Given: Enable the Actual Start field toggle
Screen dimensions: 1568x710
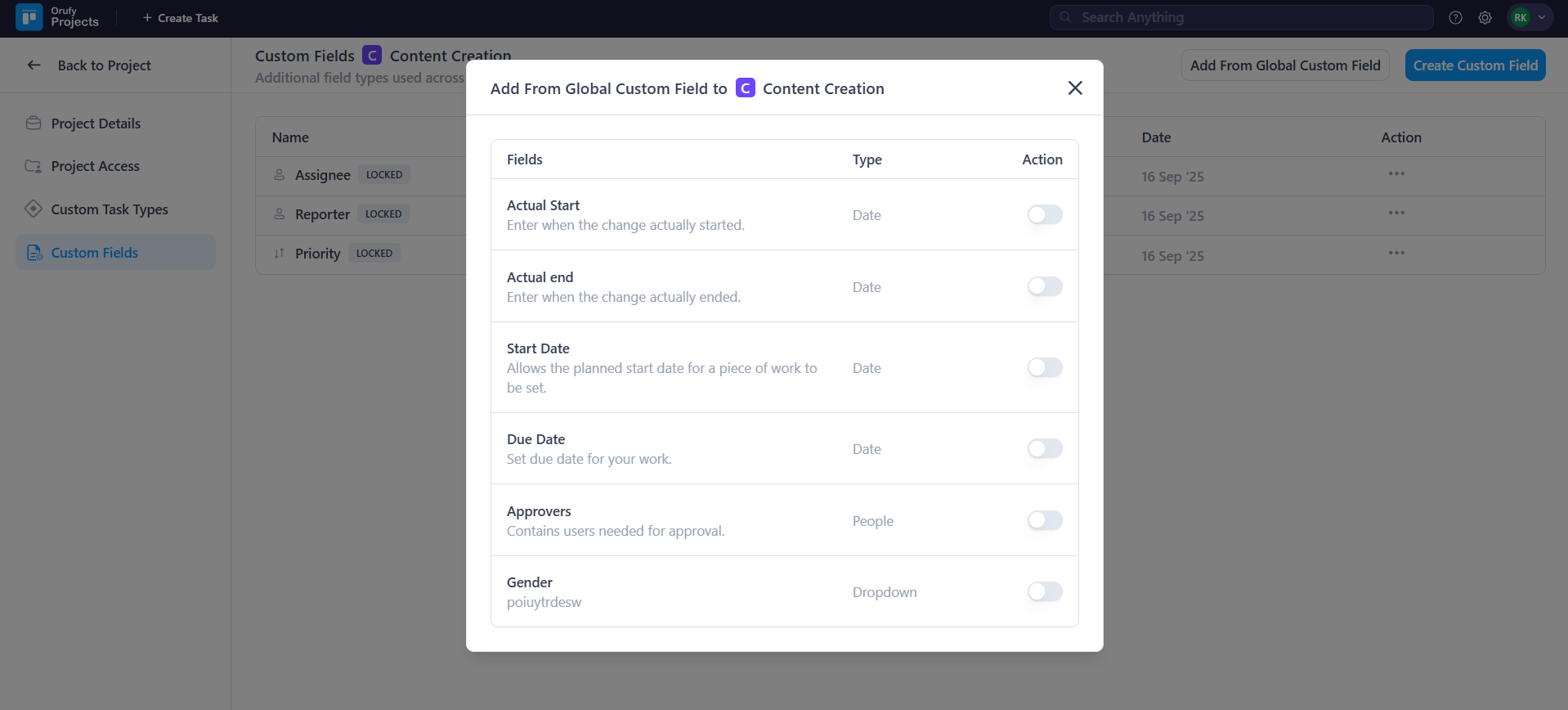Looking at the screenshot, I should [x=1045, y=215].
